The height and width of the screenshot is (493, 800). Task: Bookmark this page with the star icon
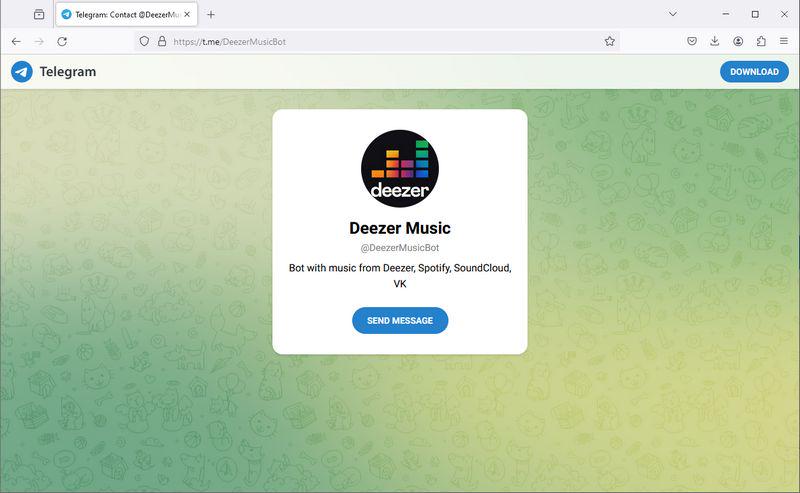click(610, 41)
